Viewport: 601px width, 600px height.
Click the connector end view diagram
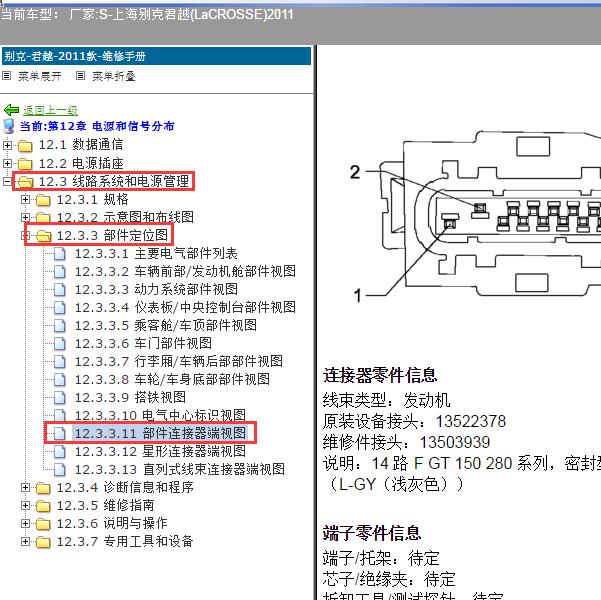tap(475, 215)
